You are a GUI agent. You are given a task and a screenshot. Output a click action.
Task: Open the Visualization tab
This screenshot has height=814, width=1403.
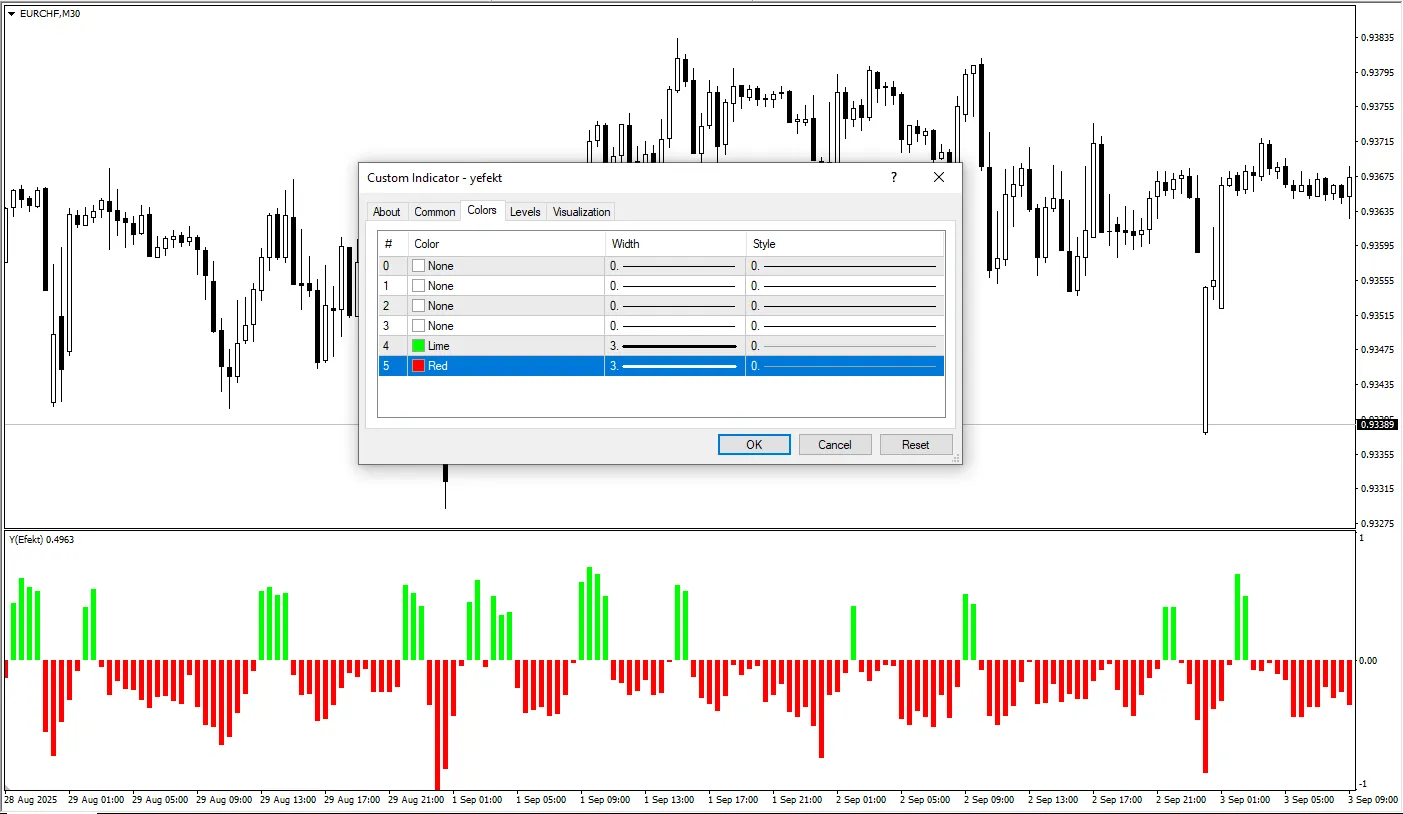(581, 212)
